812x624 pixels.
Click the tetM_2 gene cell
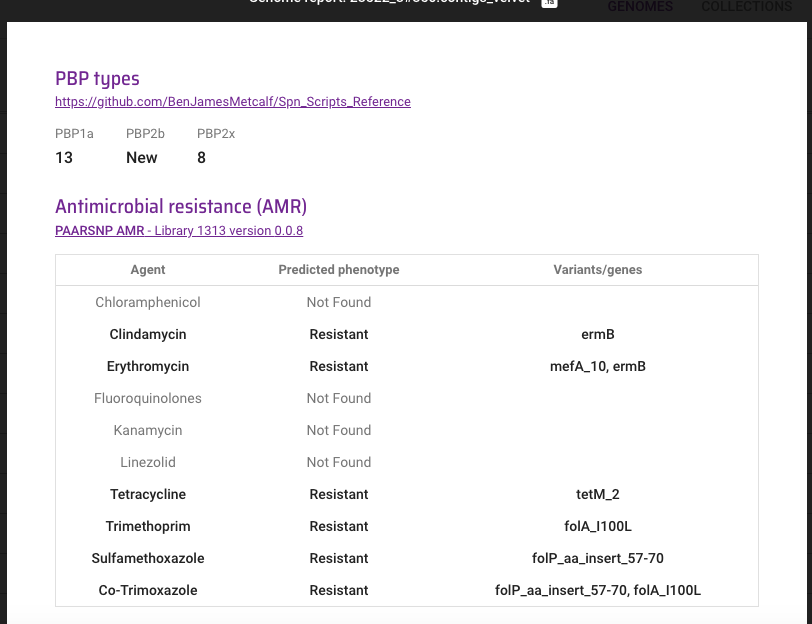pos(598,495)
